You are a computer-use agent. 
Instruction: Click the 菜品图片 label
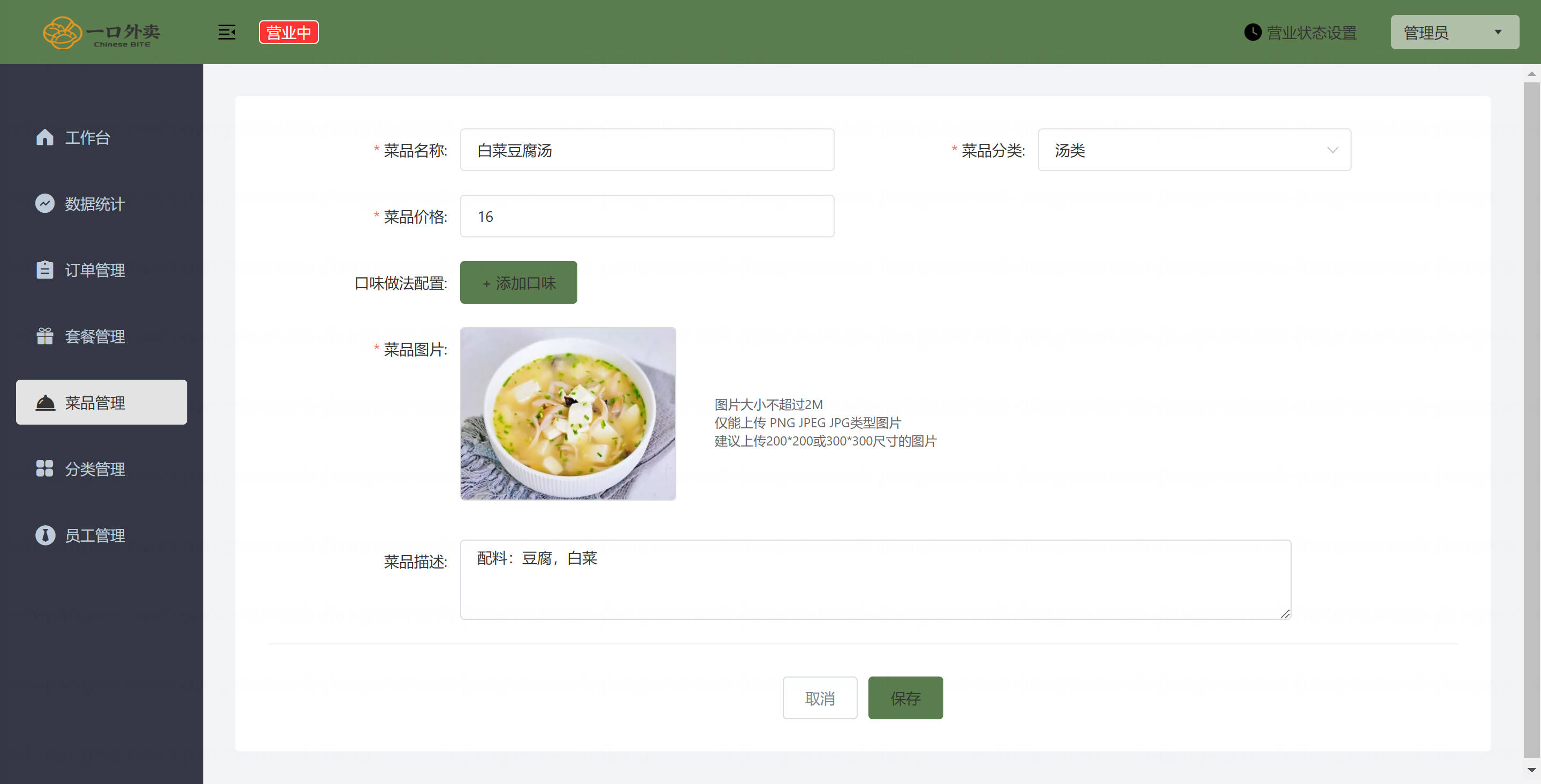coord(415,350)
